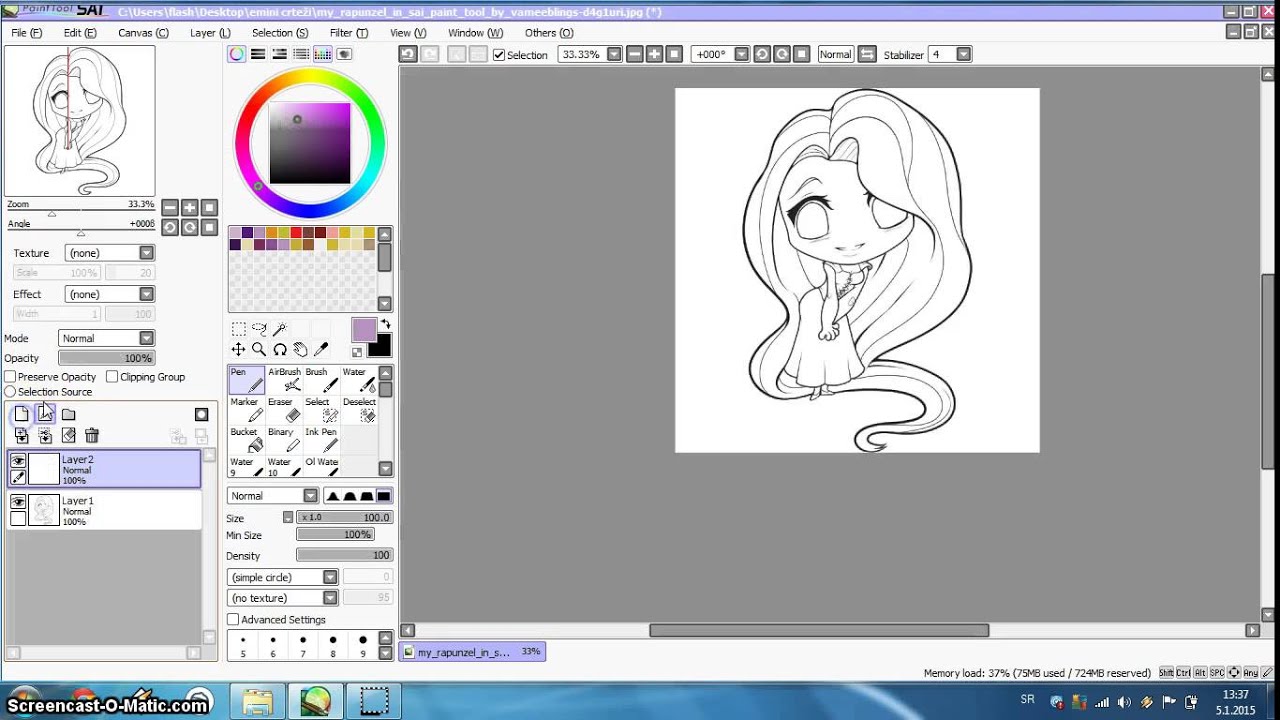Pick the magic wand tool
The image size is (1280, 720).
pyautogui.click(x=280, y=329)
